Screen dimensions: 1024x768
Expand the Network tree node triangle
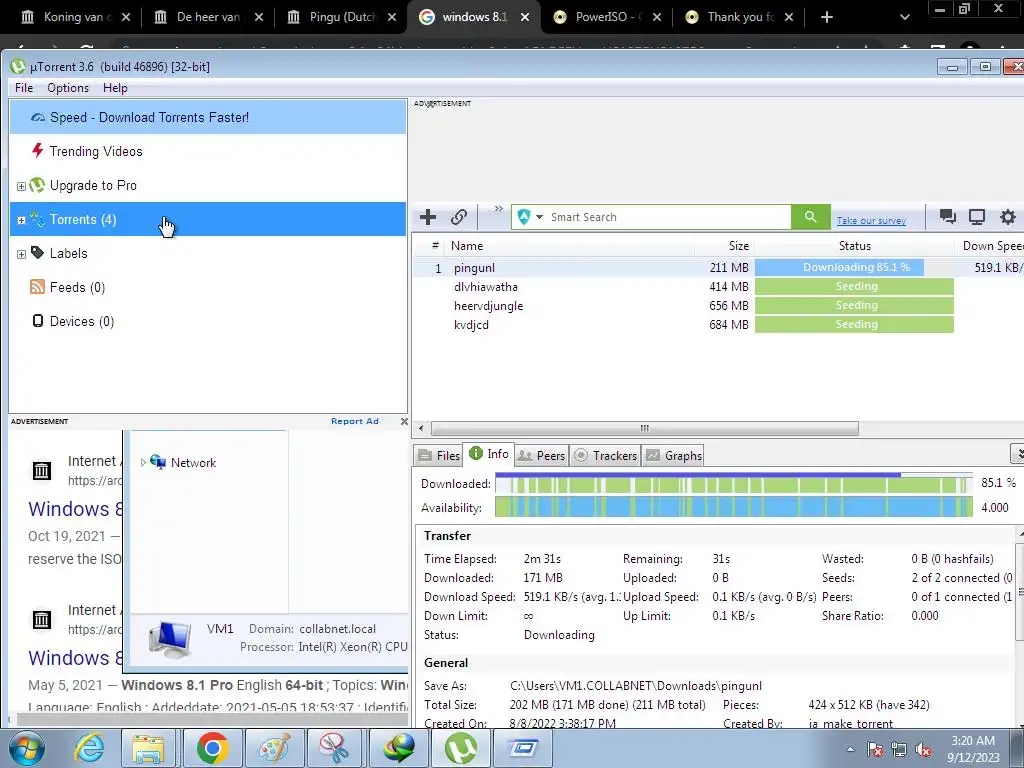pos(143,462)
